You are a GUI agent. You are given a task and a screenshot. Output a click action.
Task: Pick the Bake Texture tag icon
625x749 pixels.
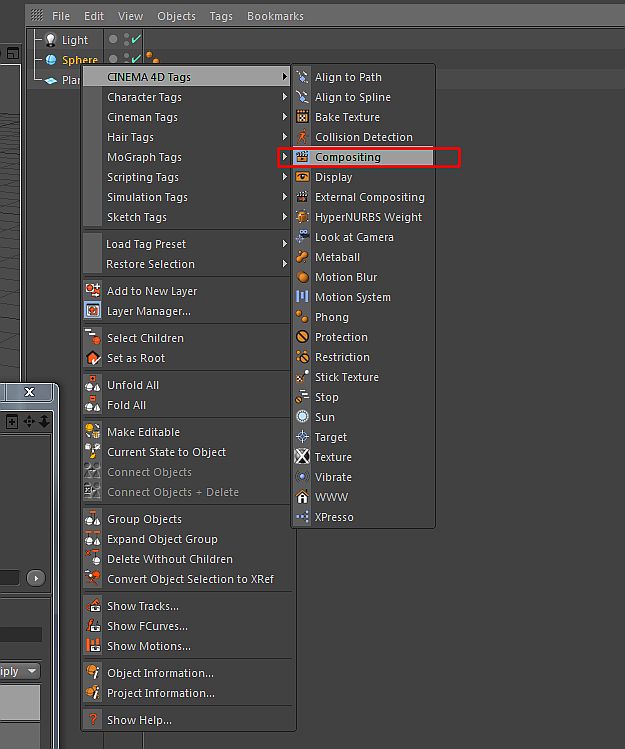tap(302, 117)
